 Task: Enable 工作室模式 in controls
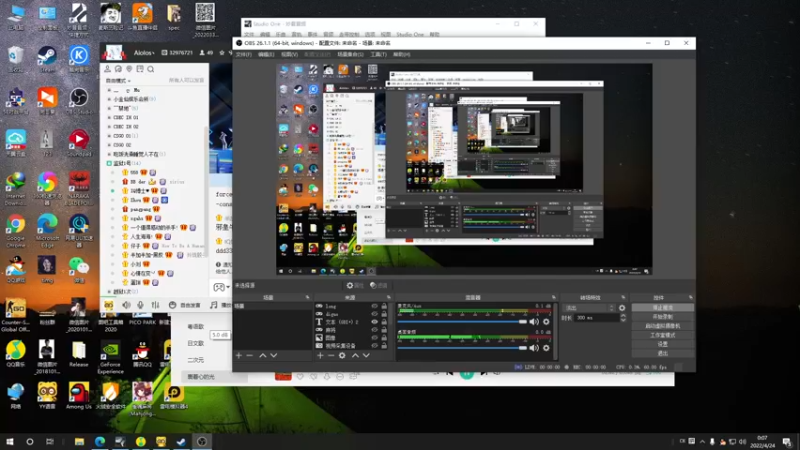coord(662,335)
